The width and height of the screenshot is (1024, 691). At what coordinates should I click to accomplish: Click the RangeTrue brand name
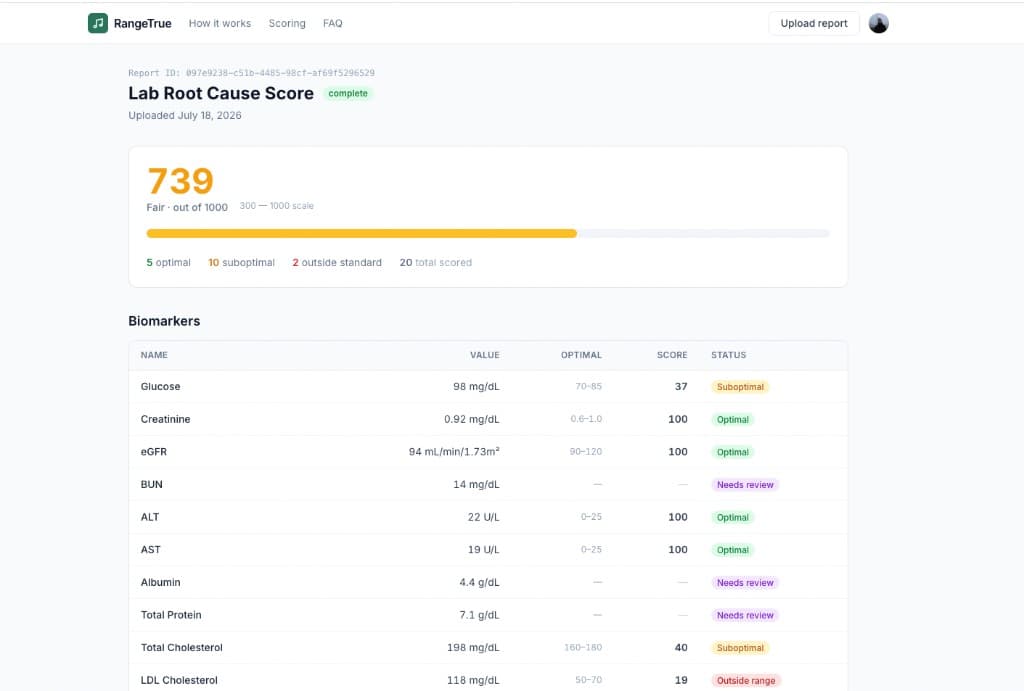(142, 24)
